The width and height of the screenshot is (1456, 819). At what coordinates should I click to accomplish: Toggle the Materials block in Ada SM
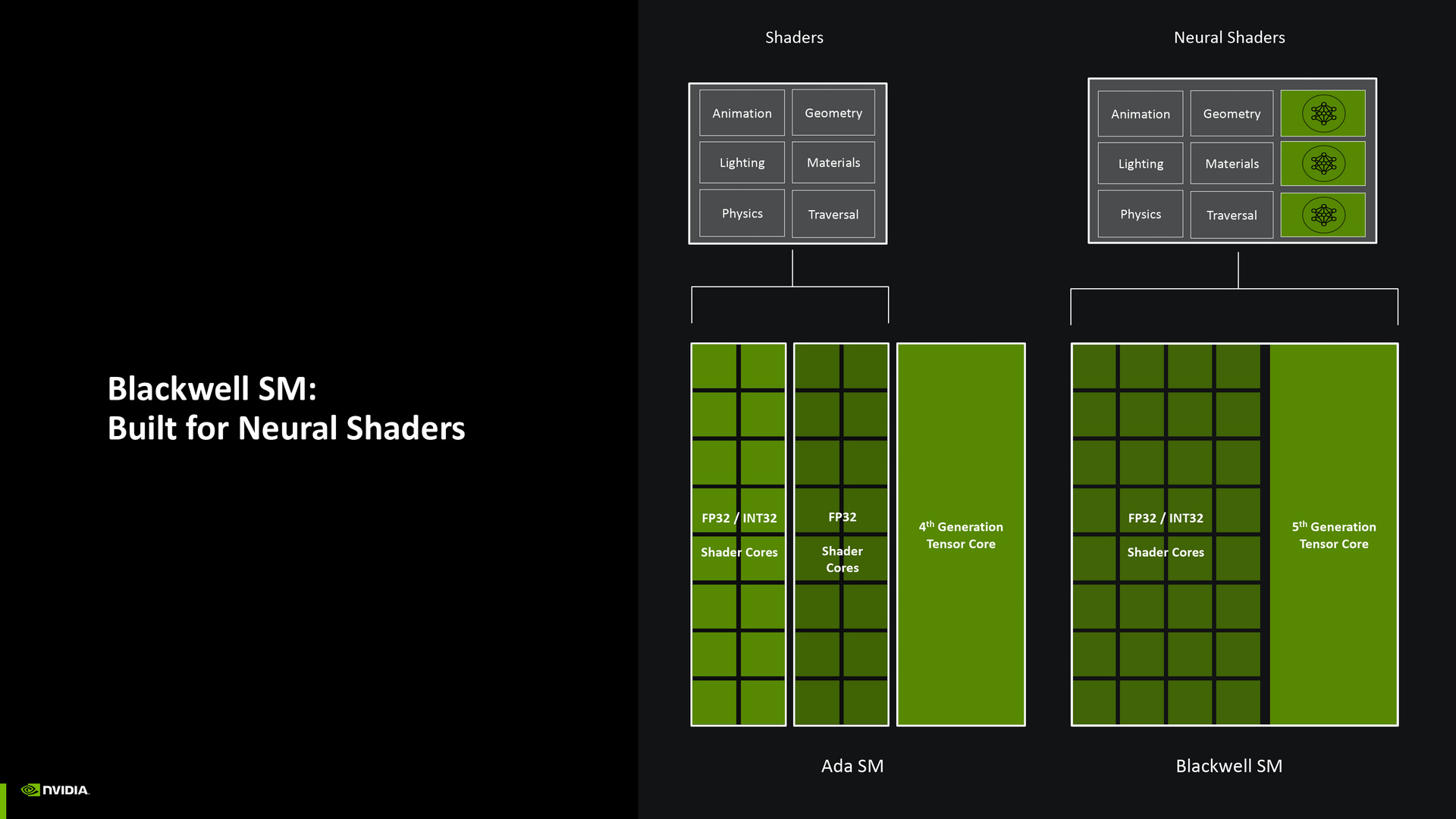pos(832,162)
